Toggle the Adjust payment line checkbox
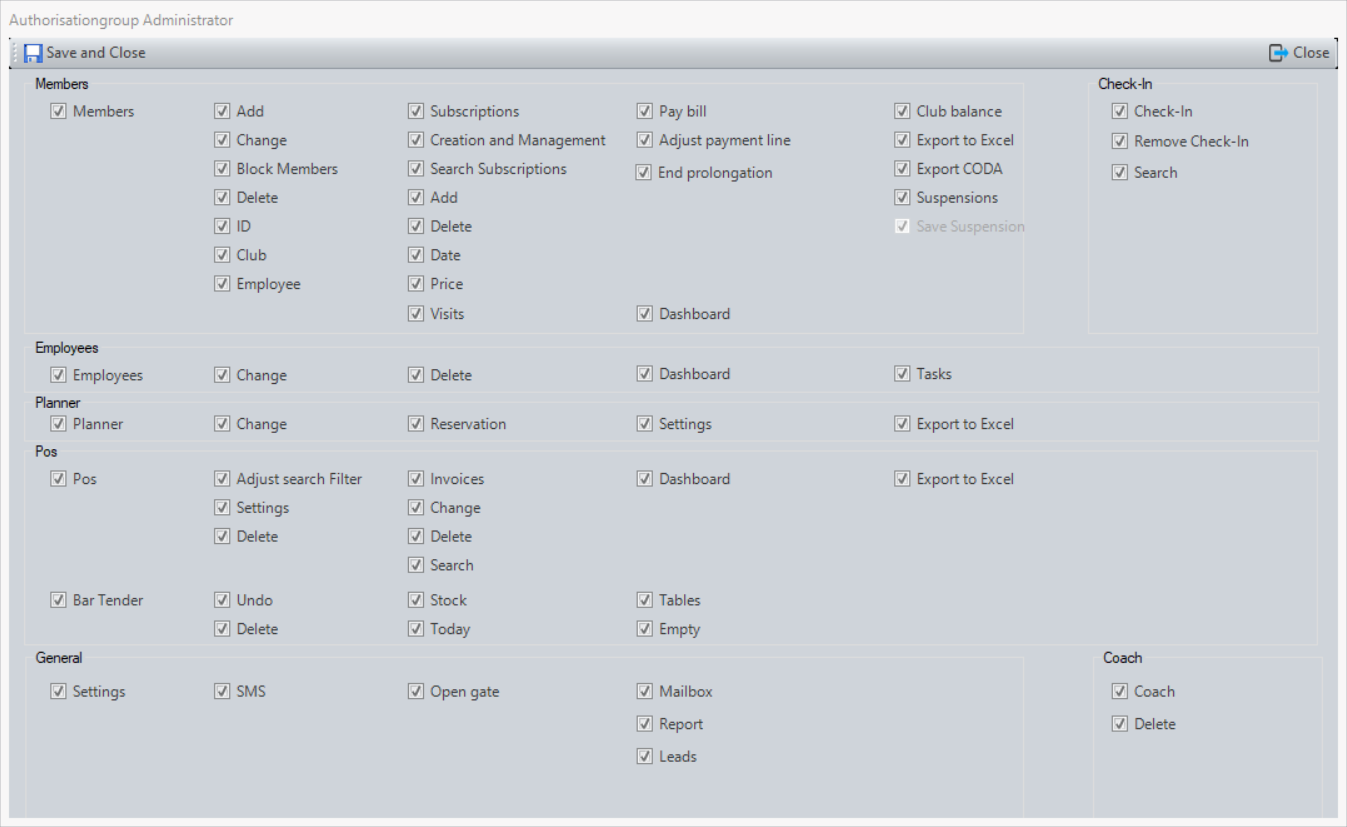Viewport: 1347px width, 827px height. pos(645,140)
